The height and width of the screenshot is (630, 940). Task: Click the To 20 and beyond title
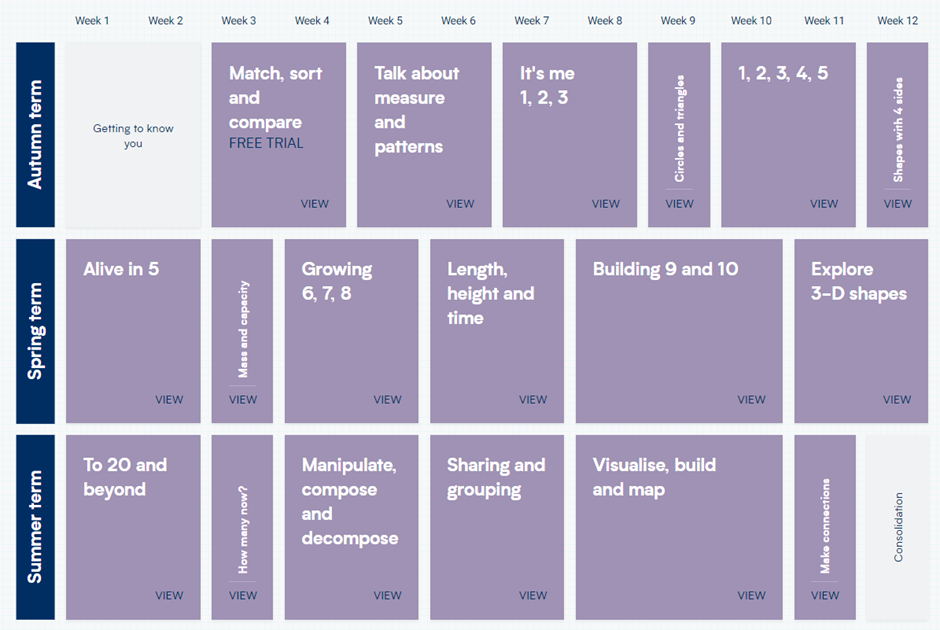pyautogui.click(x=125, y=477)
